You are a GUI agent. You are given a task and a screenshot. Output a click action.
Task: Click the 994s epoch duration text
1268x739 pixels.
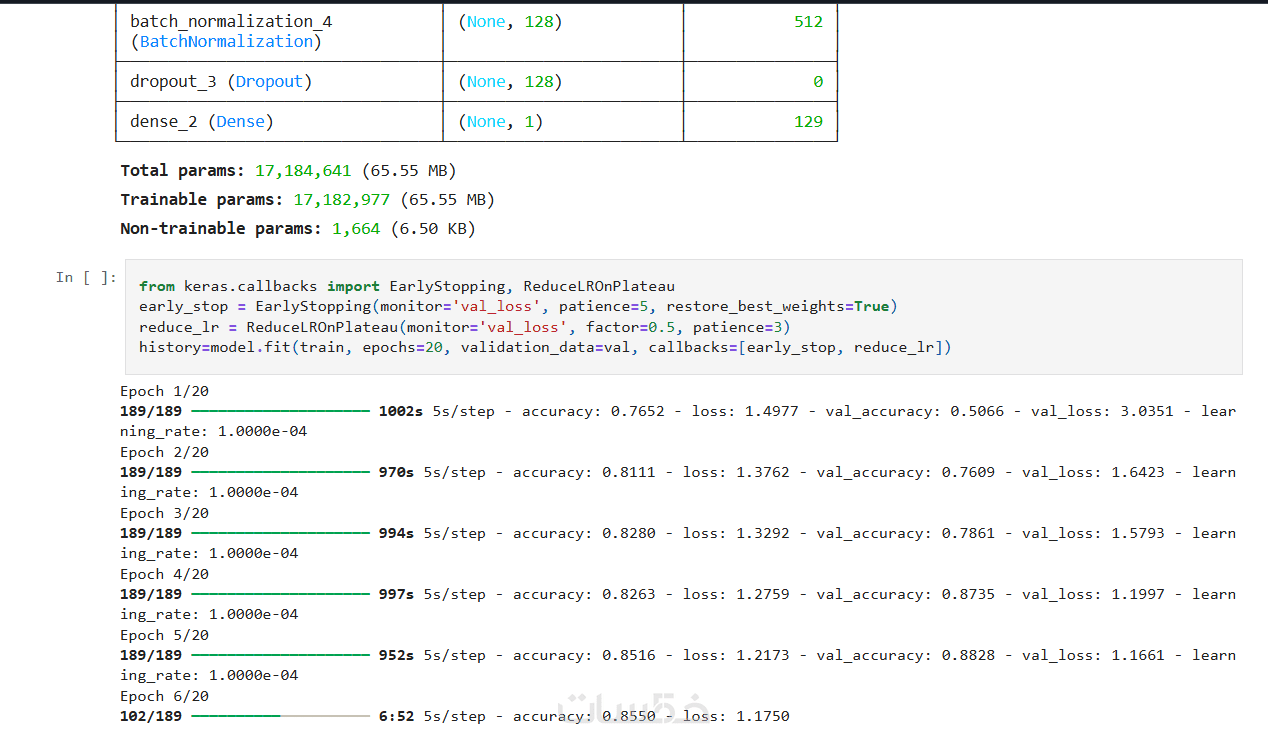pyautogui.click(x=396, y=533)
